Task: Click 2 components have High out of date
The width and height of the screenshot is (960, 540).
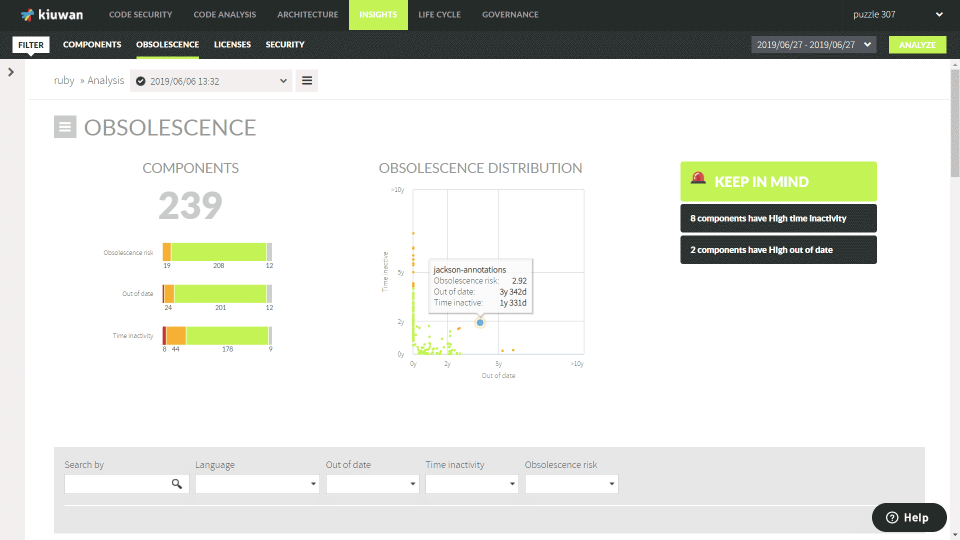Action: 778,250
